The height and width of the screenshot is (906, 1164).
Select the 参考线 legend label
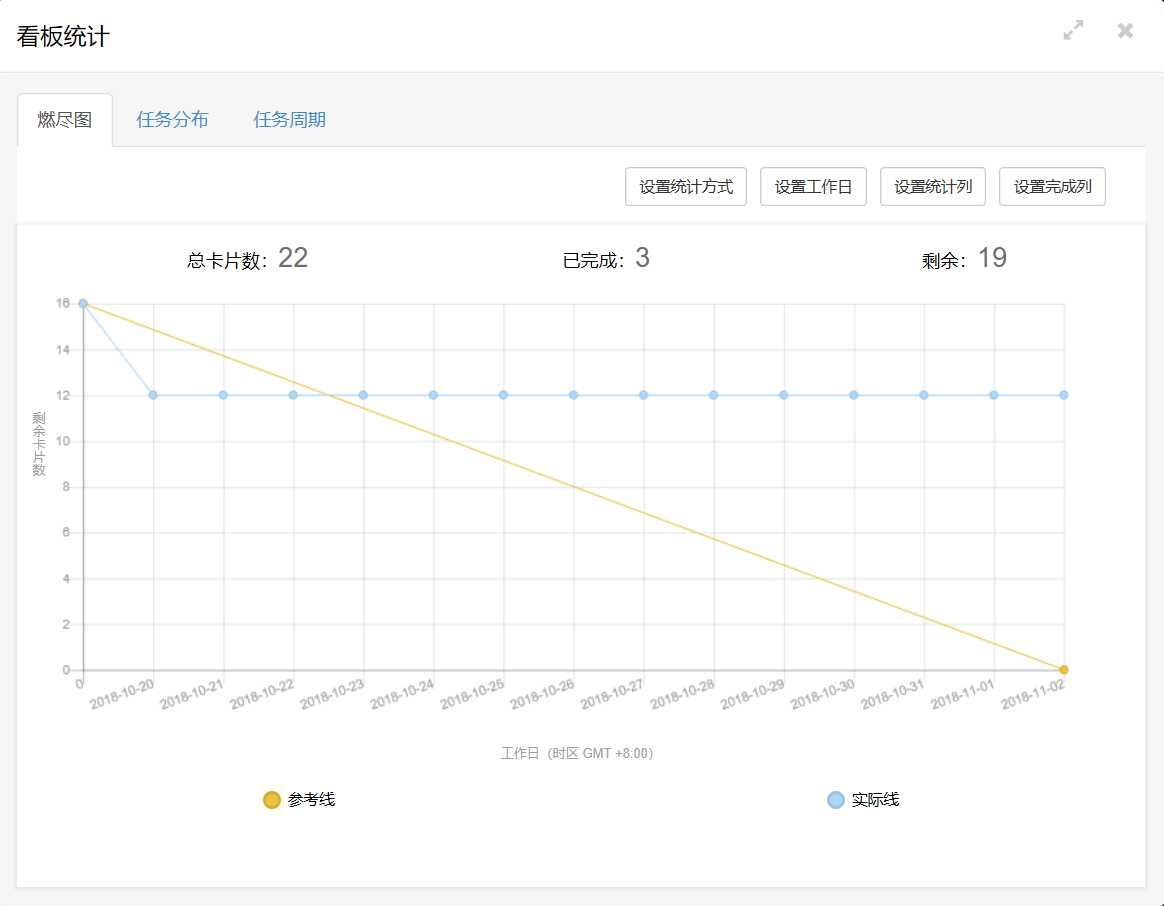coord(312,800)
